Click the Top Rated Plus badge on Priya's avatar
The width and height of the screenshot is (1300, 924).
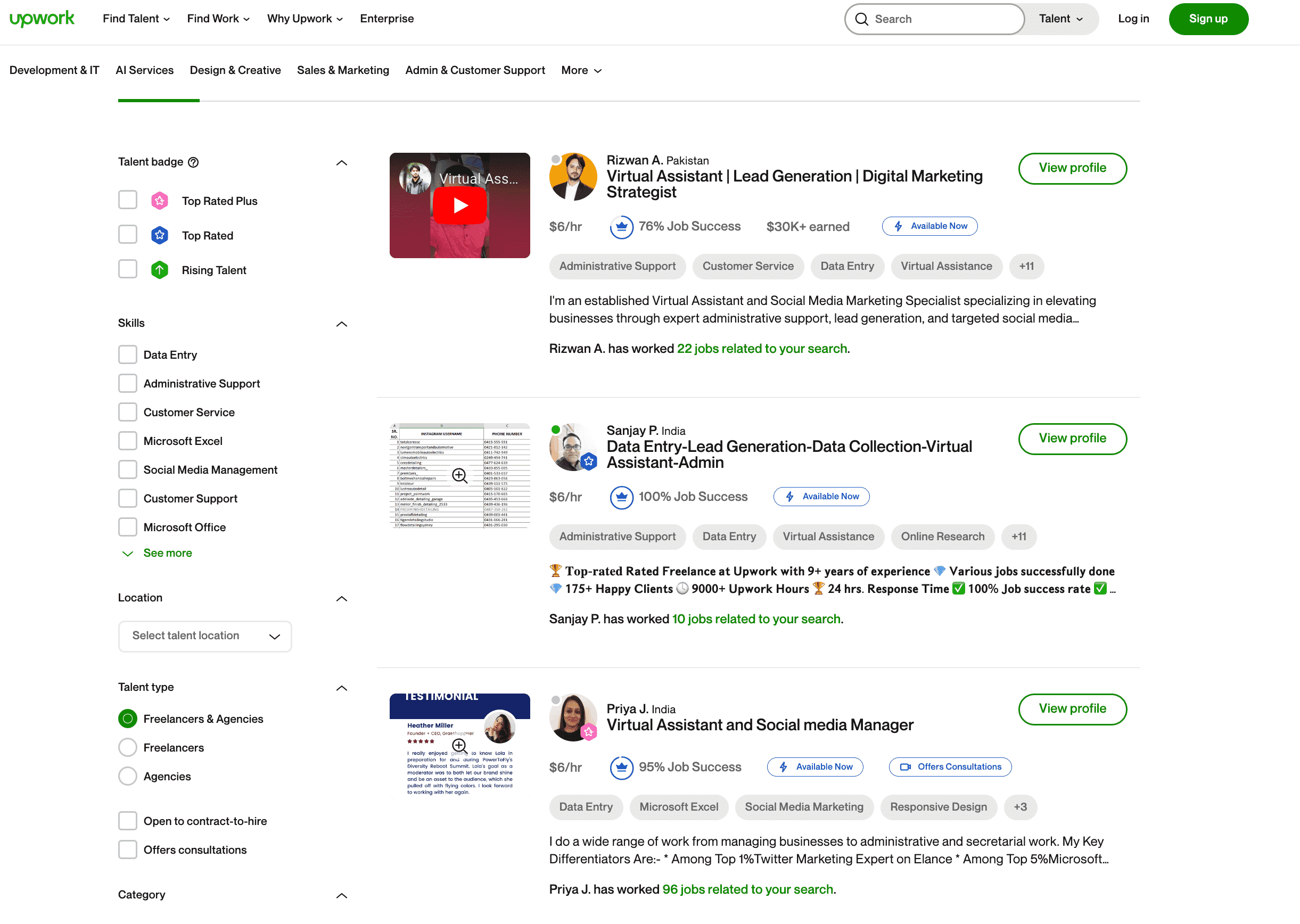click(x=589, y=732)
